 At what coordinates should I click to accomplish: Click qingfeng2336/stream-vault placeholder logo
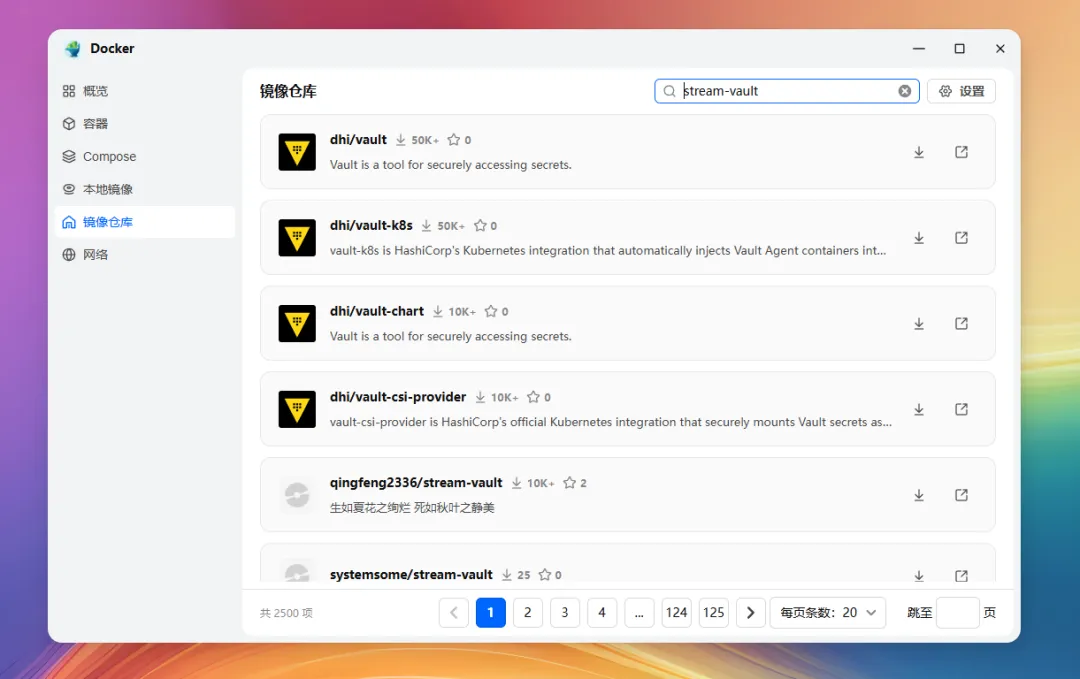coord(297,495)
